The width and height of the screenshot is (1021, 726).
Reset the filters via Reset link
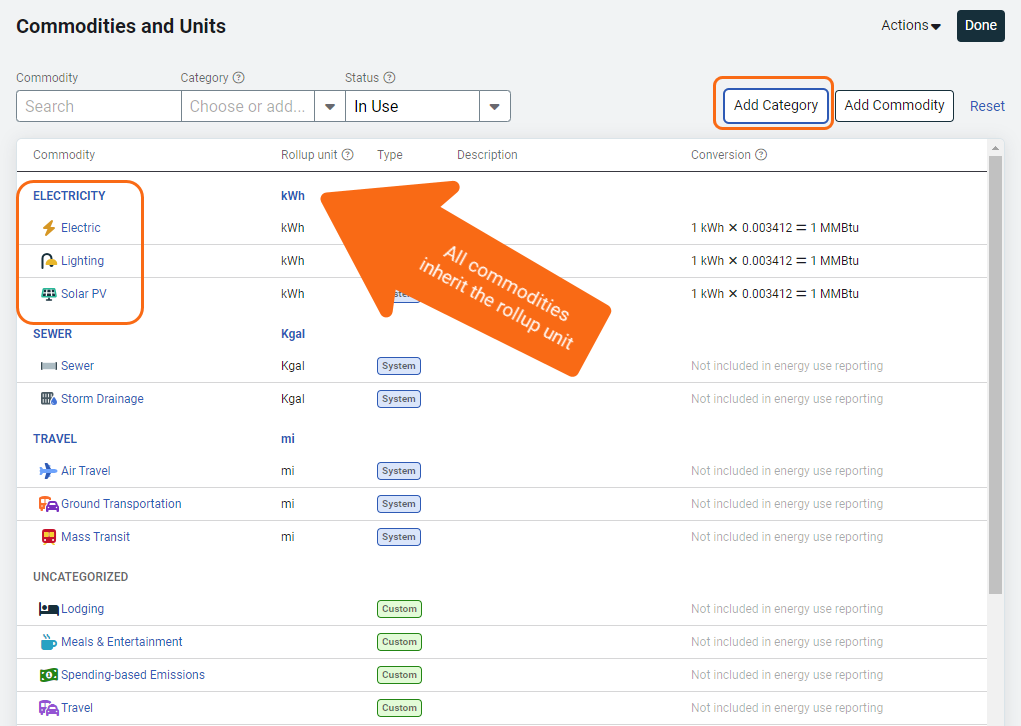point(987,106)
